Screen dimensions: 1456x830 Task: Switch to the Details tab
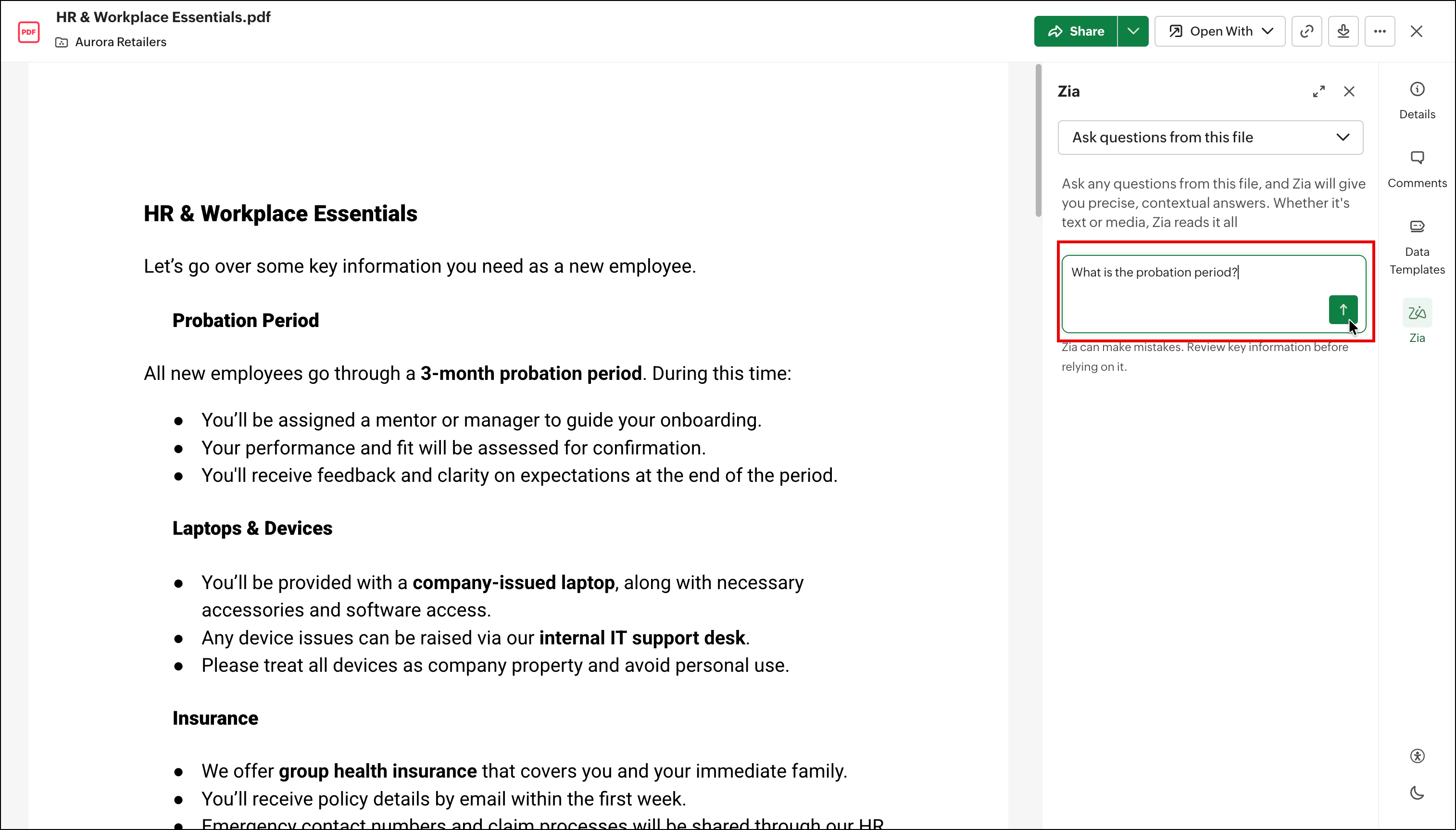tap(1417, 101)
